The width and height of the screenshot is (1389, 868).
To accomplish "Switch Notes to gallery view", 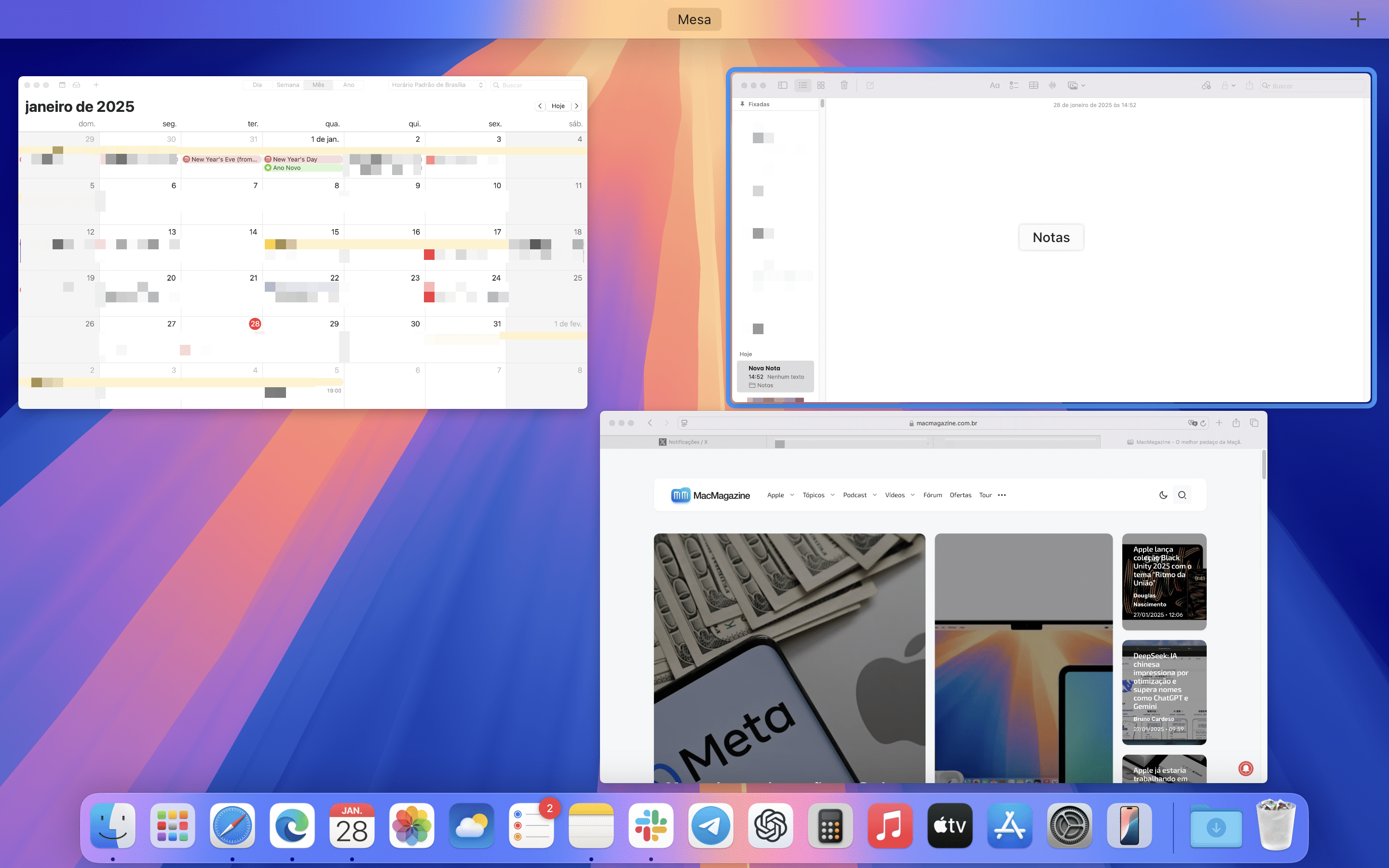I will 821,85.
